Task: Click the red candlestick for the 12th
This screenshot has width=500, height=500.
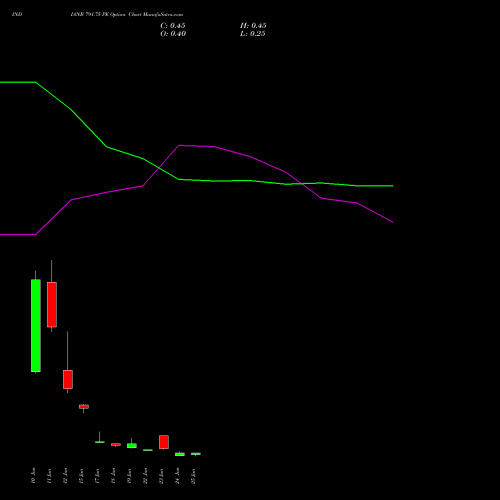Action: [x=68, y=379]
